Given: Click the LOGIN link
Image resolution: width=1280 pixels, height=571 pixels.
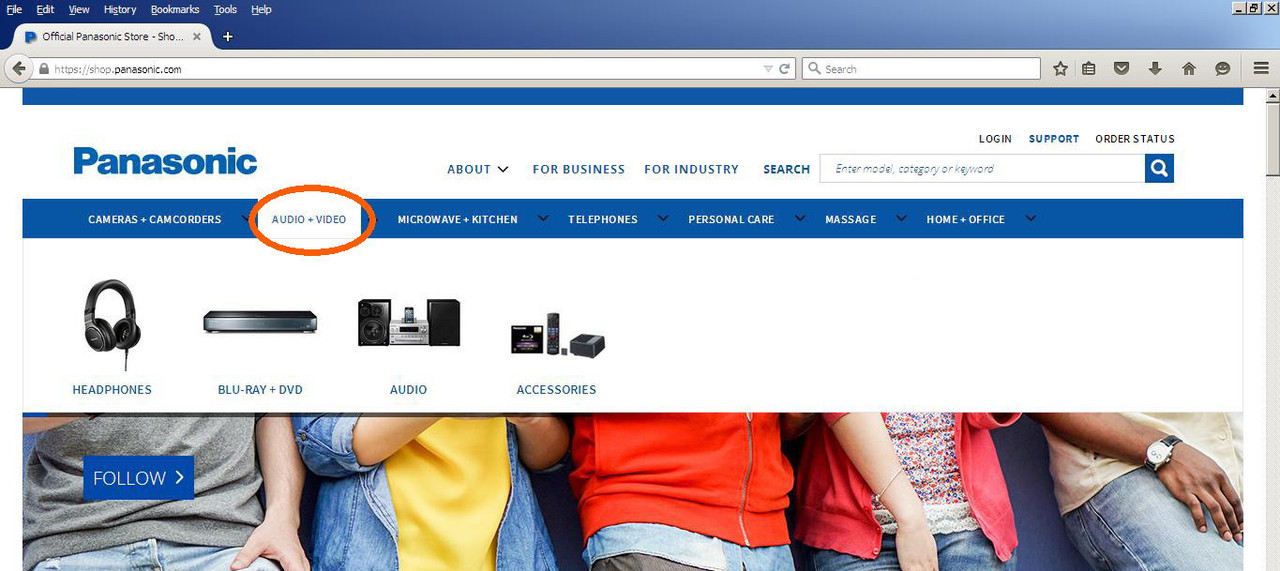Looking at the screenshot, I should [995, 139].
